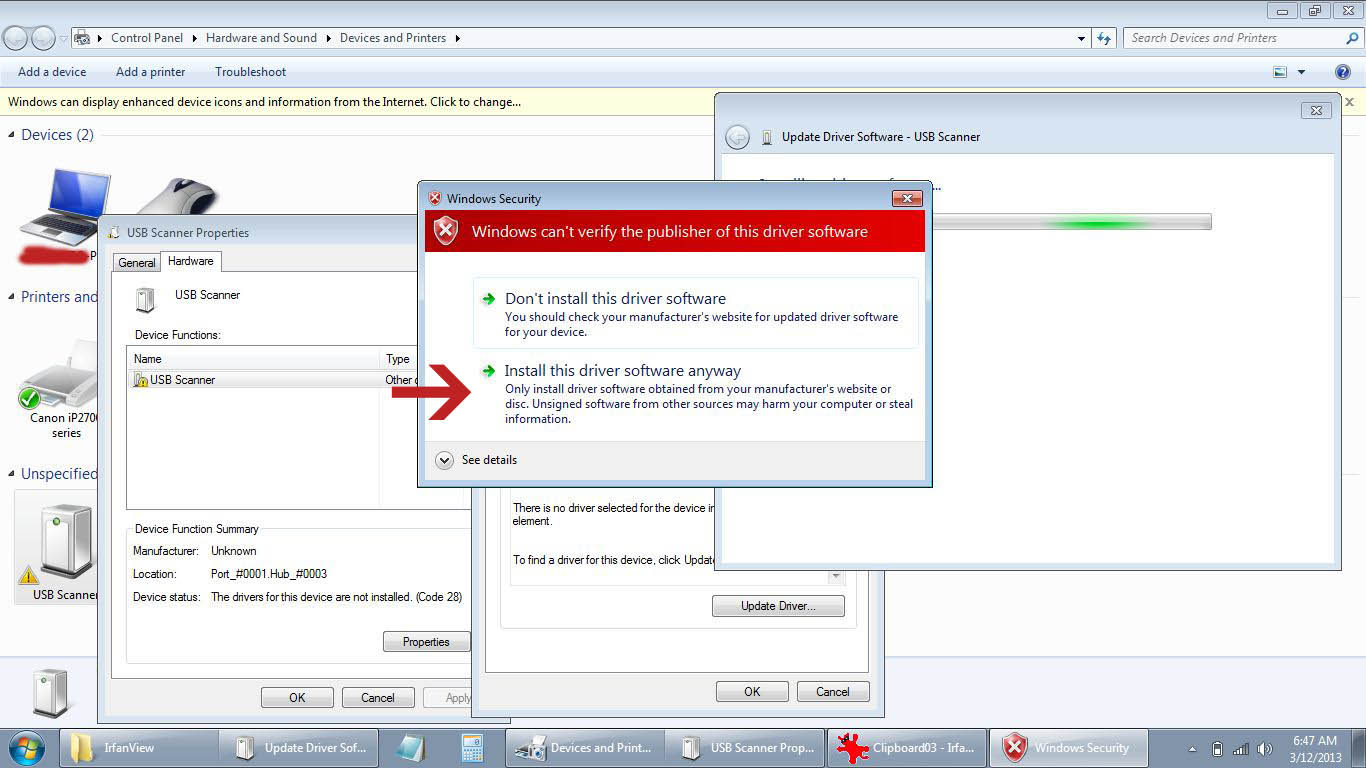The image size is (1366, 768).
Task: Click Windows Start button
Action: click(27, 747)
